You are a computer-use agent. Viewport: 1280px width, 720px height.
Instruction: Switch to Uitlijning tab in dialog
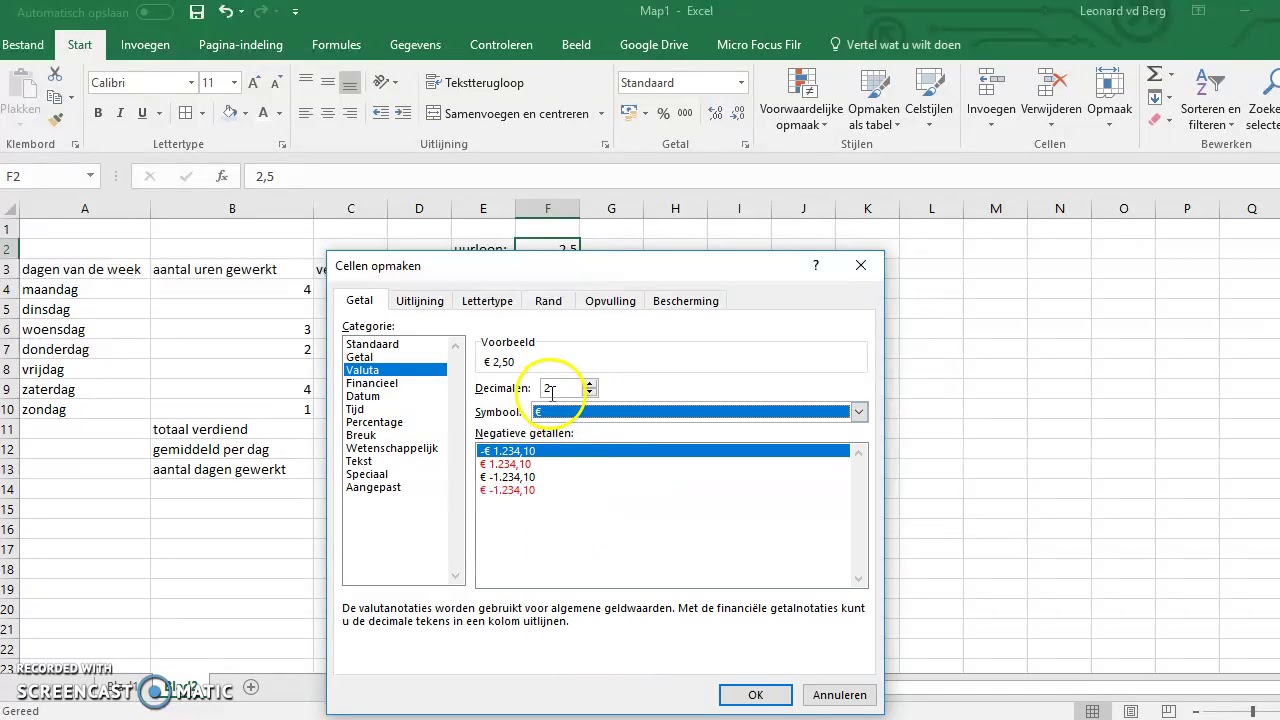coord(420,301)
